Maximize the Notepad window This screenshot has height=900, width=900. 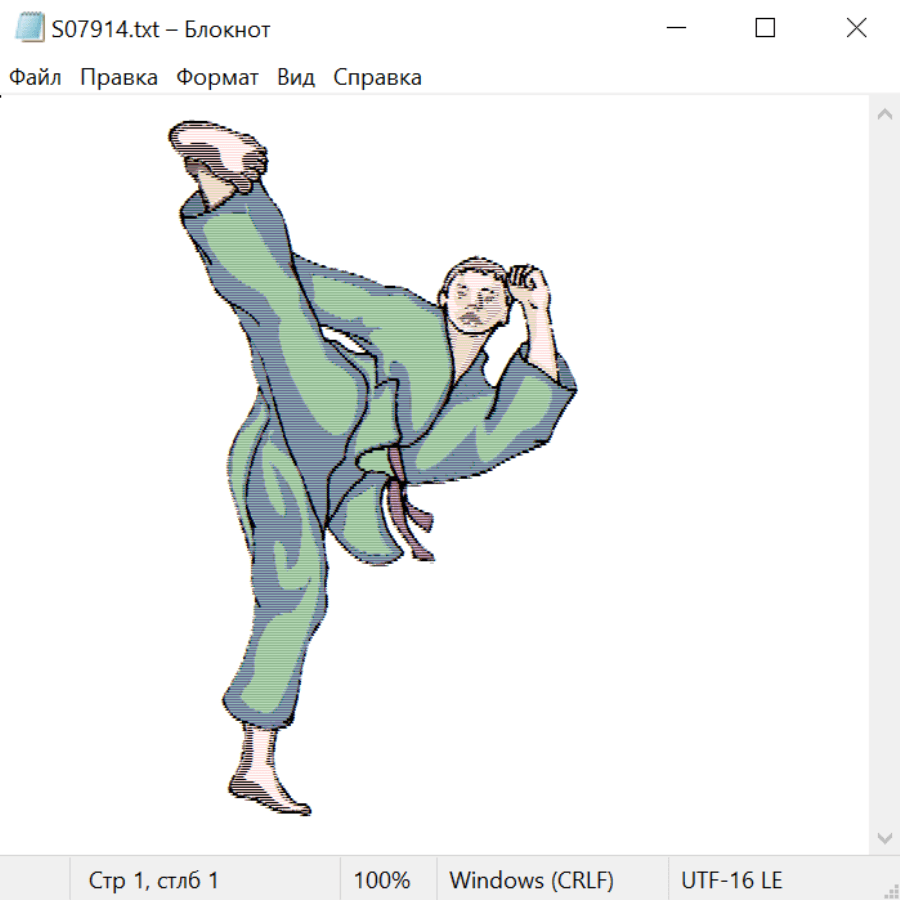765,29
